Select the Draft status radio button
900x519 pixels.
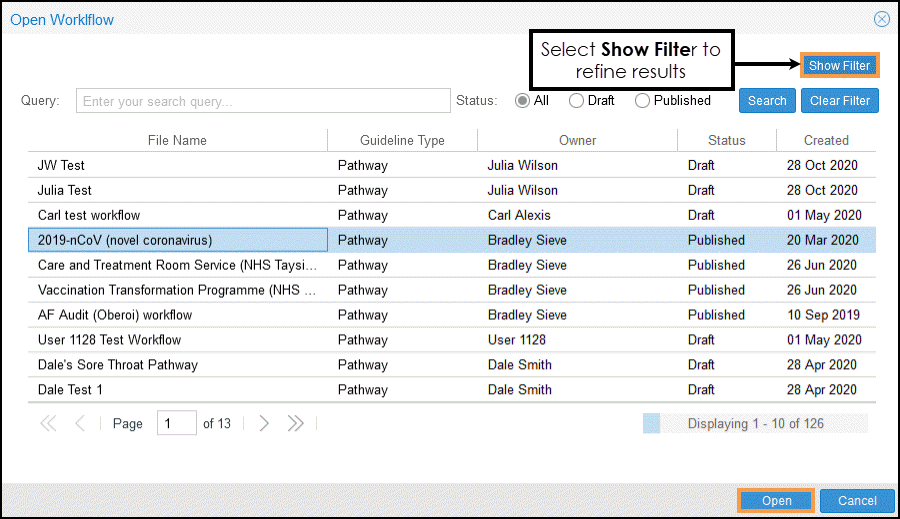tap(576, 100)
